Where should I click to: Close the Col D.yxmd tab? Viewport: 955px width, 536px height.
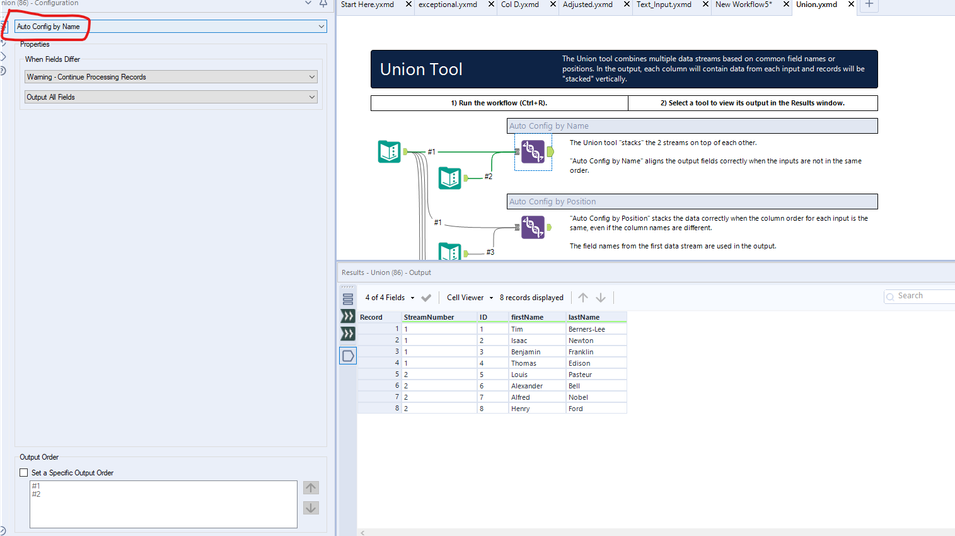[x=553, y=4]
